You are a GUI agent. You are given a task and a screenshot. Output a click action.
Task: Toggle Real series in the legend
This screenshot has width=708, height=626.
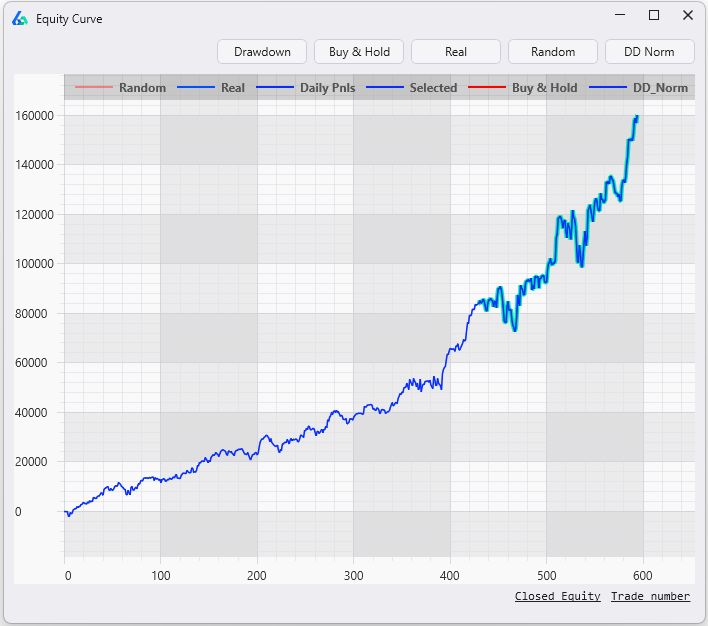pyautogui.click(x=232, y=88)
